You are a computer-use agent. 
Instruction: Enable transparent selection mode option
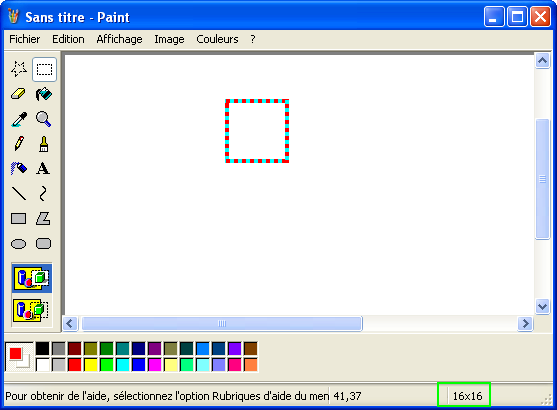click(32, 310)
